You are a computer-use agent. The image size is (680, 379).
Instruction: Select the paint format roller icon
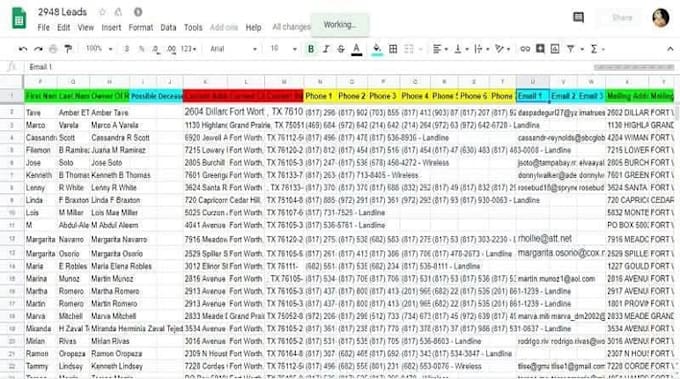tap(68, 49)
